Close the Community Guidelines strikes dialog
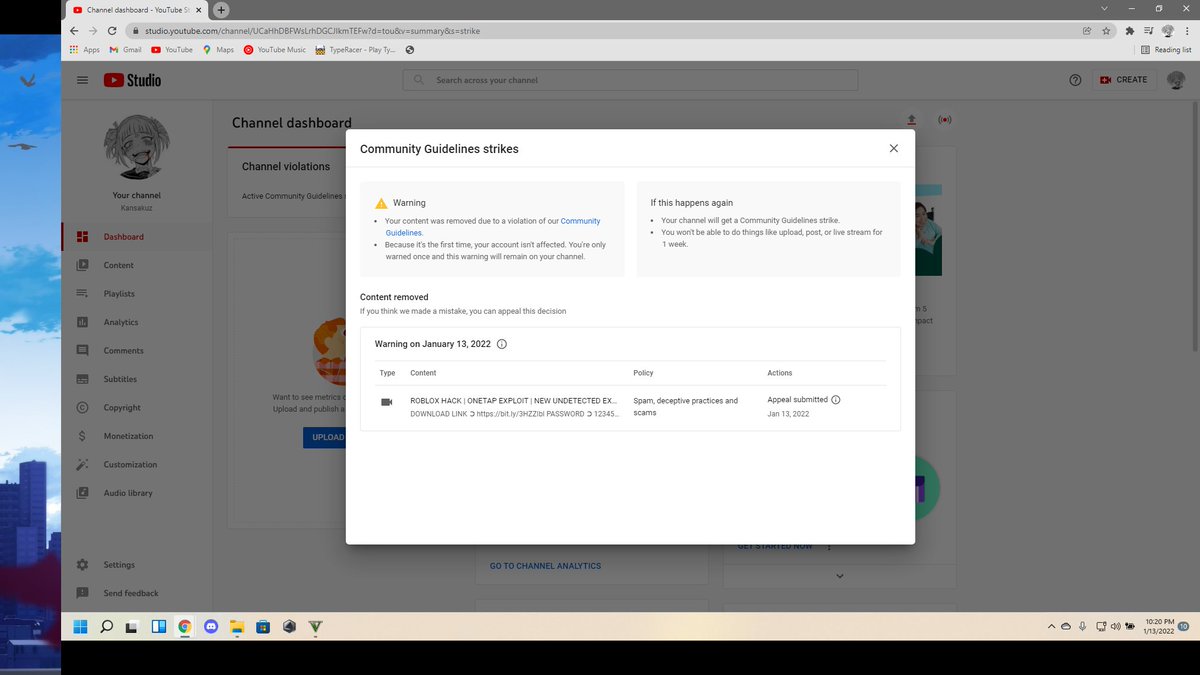 point(894,148)
